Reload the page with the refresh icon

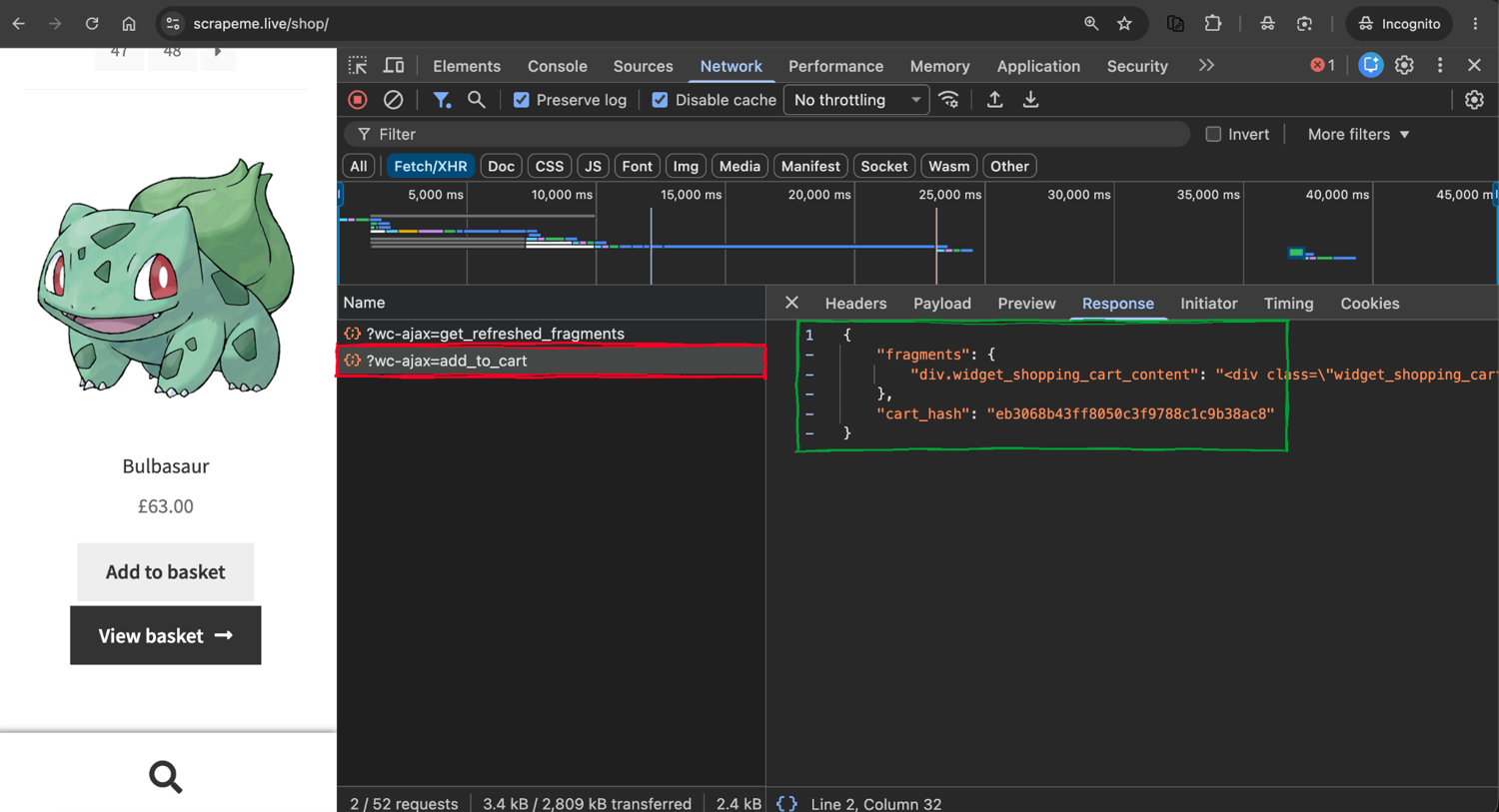click(92, 23)
